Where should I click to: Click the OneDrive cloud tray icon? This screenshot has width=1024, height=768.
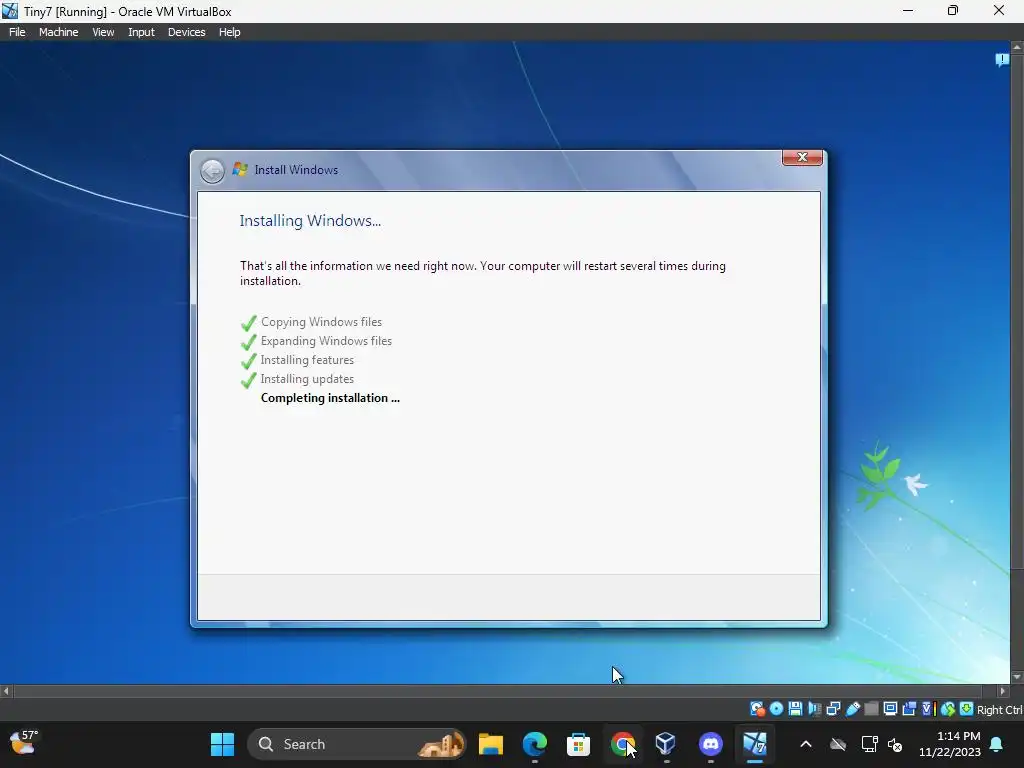838,744
